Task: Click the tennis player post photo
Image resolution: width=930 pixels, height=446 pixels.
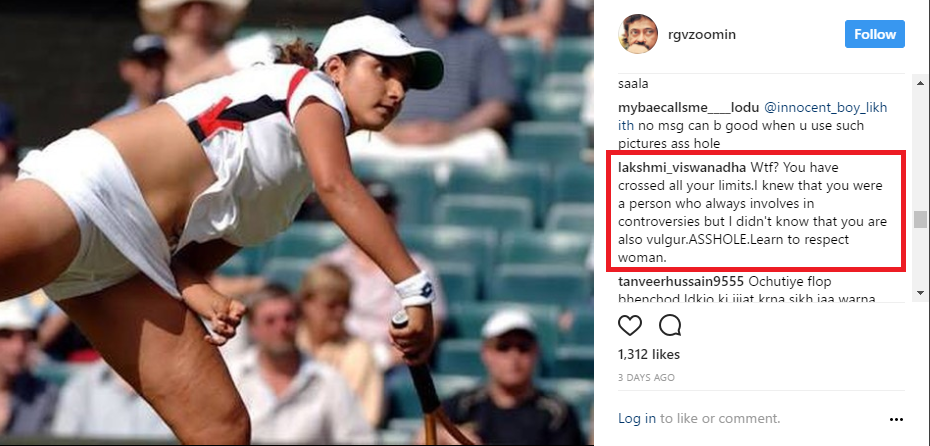Action: [297, 223]
